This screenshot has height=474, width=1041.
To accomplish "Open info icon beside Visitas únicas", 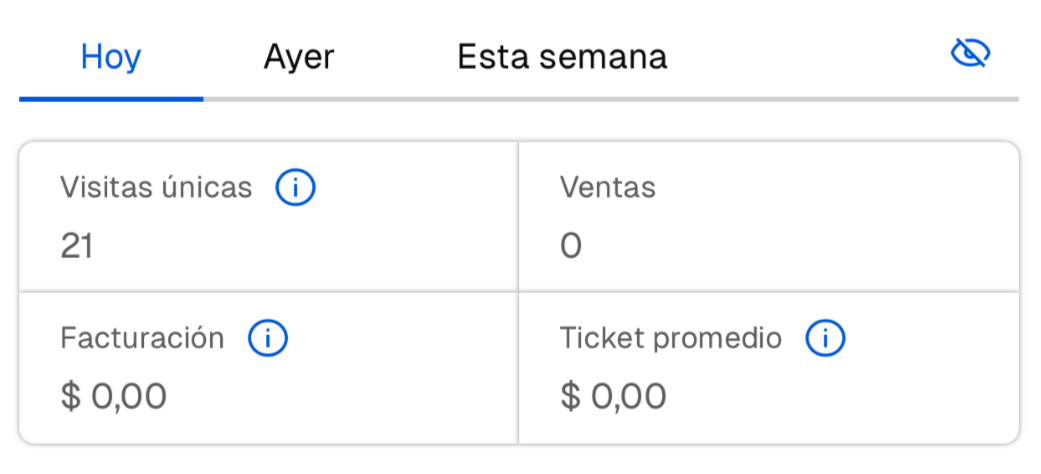I will click(296, 187).
